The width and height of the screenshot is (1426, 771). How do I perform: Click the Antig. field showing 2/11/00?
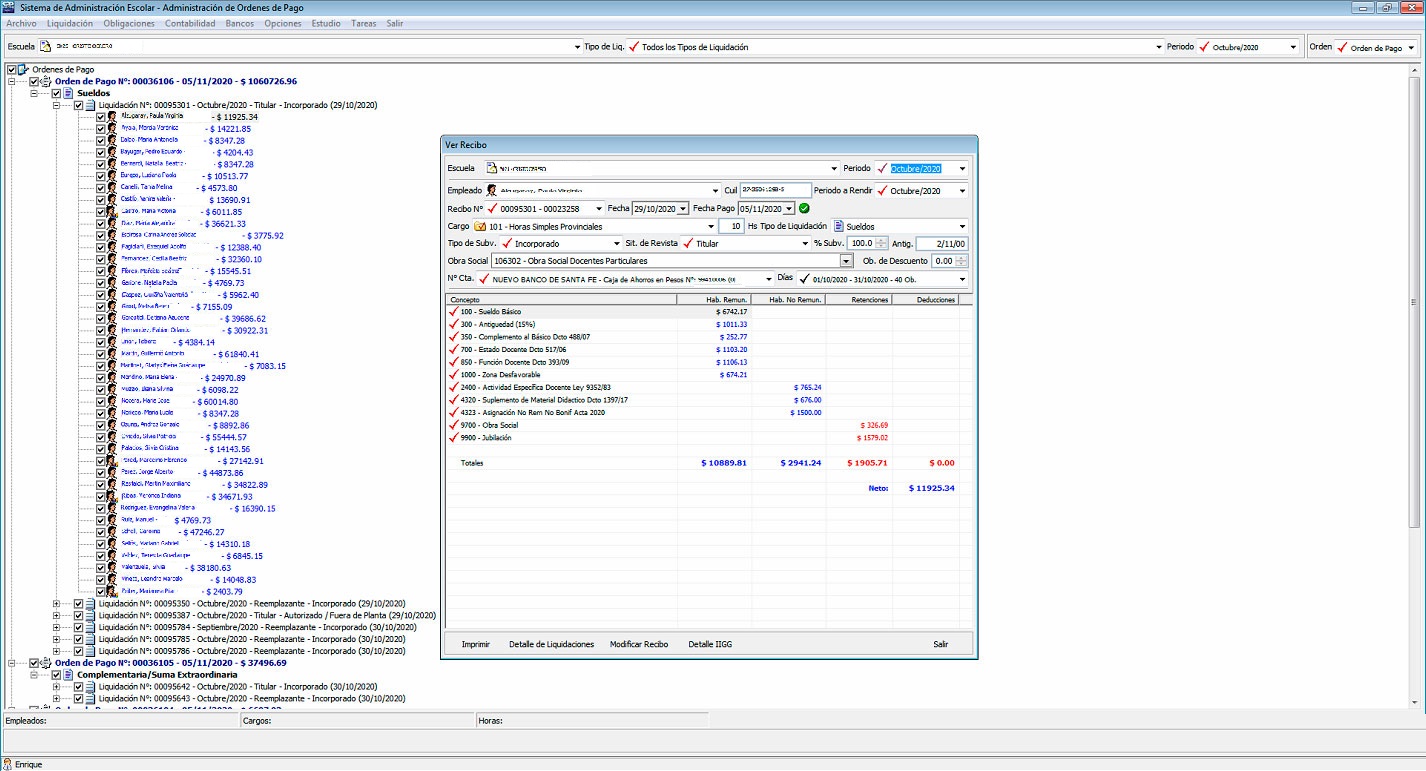(942, 243)
